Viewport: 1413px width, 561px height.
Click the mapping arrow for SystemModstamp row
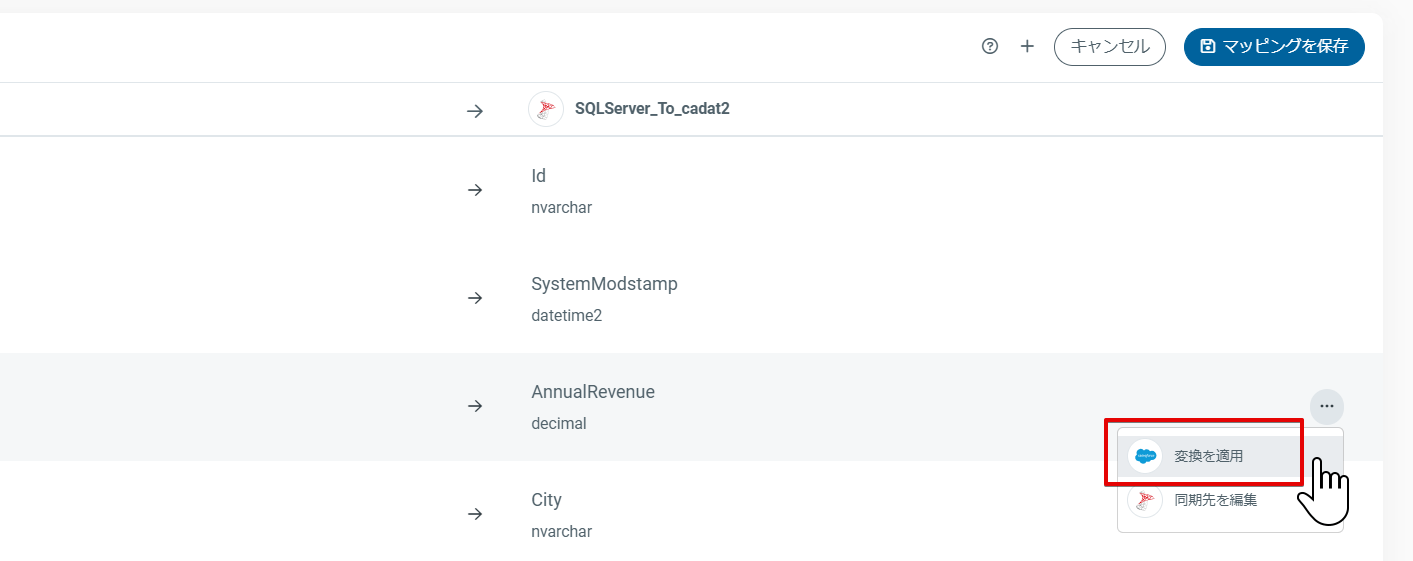coord(475,298)
